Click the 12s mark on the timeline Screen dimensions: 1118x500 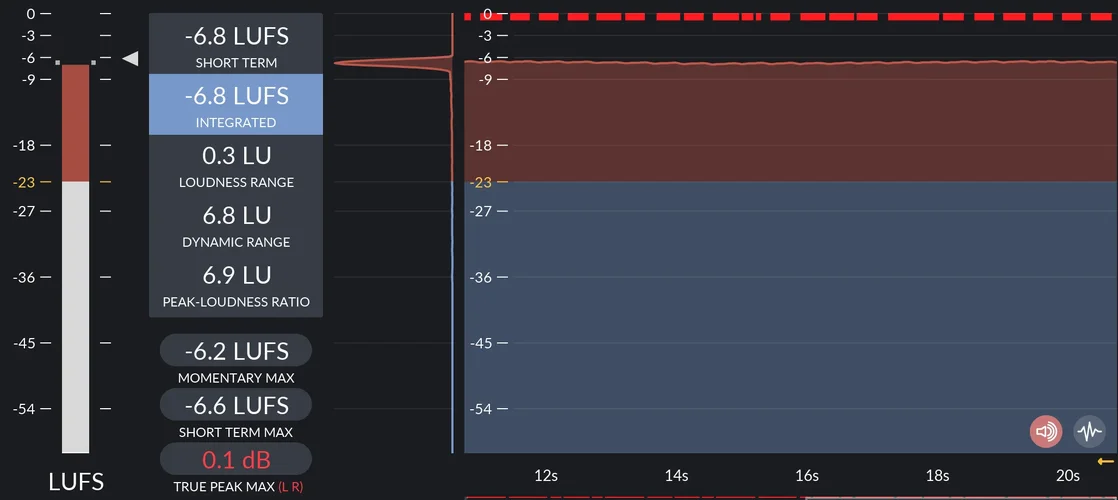click(546, 476)
